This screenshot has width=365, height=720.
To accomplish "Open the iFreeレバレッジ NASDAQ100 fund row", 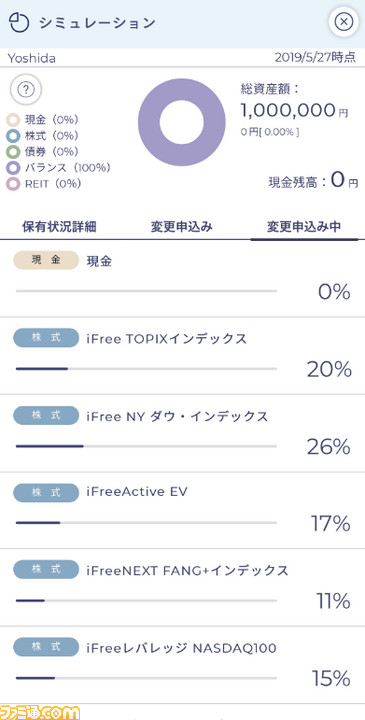I will pos(182,665).
